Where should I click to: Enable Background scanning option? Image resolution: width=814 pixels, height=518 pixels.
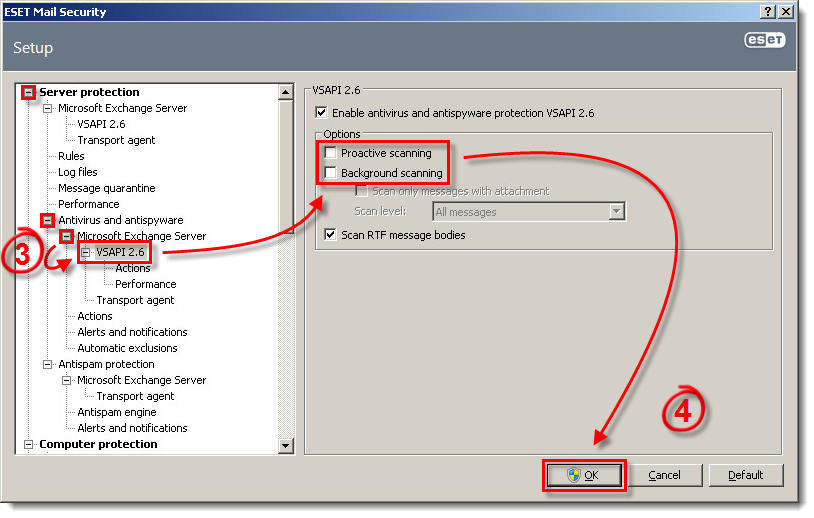tap(330, 172)
